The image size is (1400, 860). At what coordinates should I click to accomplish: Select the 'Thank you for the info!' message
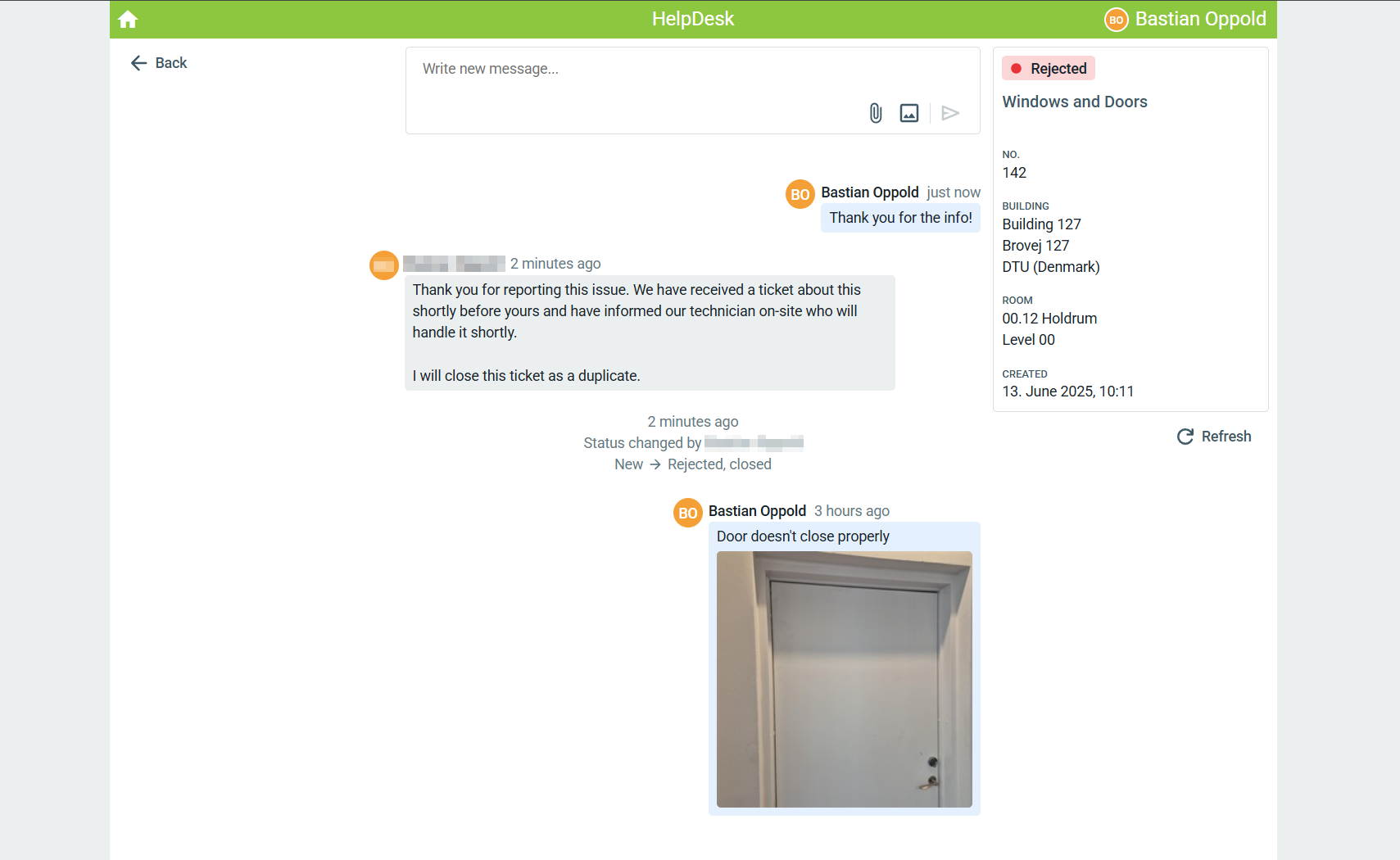pyautogui.click(x=901, y=218)
